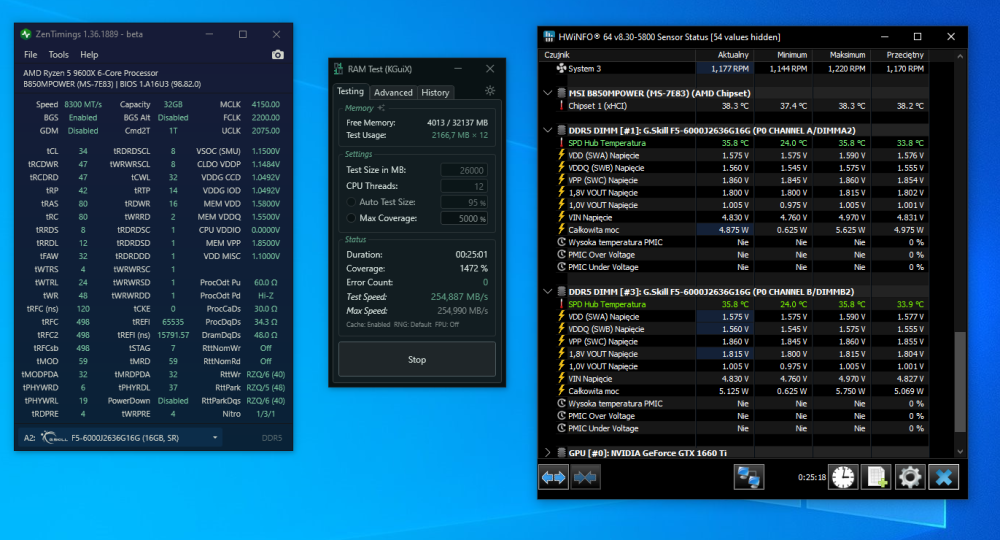
Task: Switch to the Advanced tab in RAM Test
Action: (x=393, y=92)
